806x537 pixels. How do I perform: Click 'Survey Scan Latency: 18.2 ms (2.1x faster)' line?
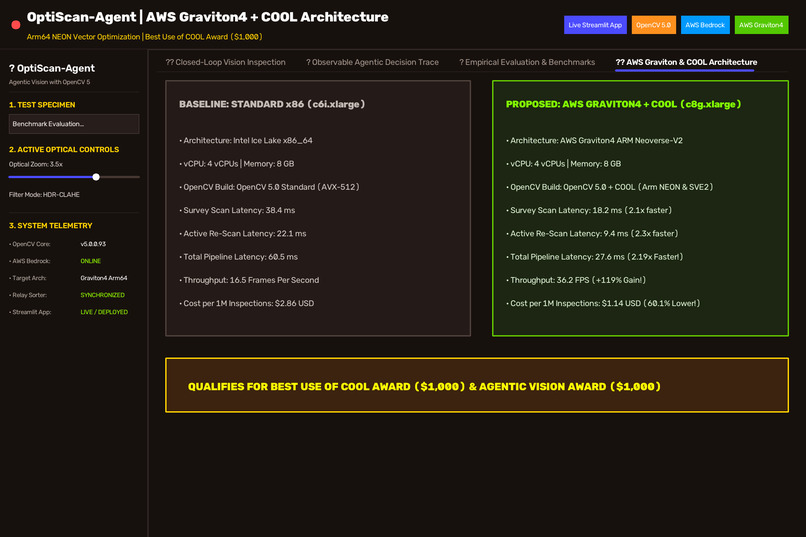(589, 210)
